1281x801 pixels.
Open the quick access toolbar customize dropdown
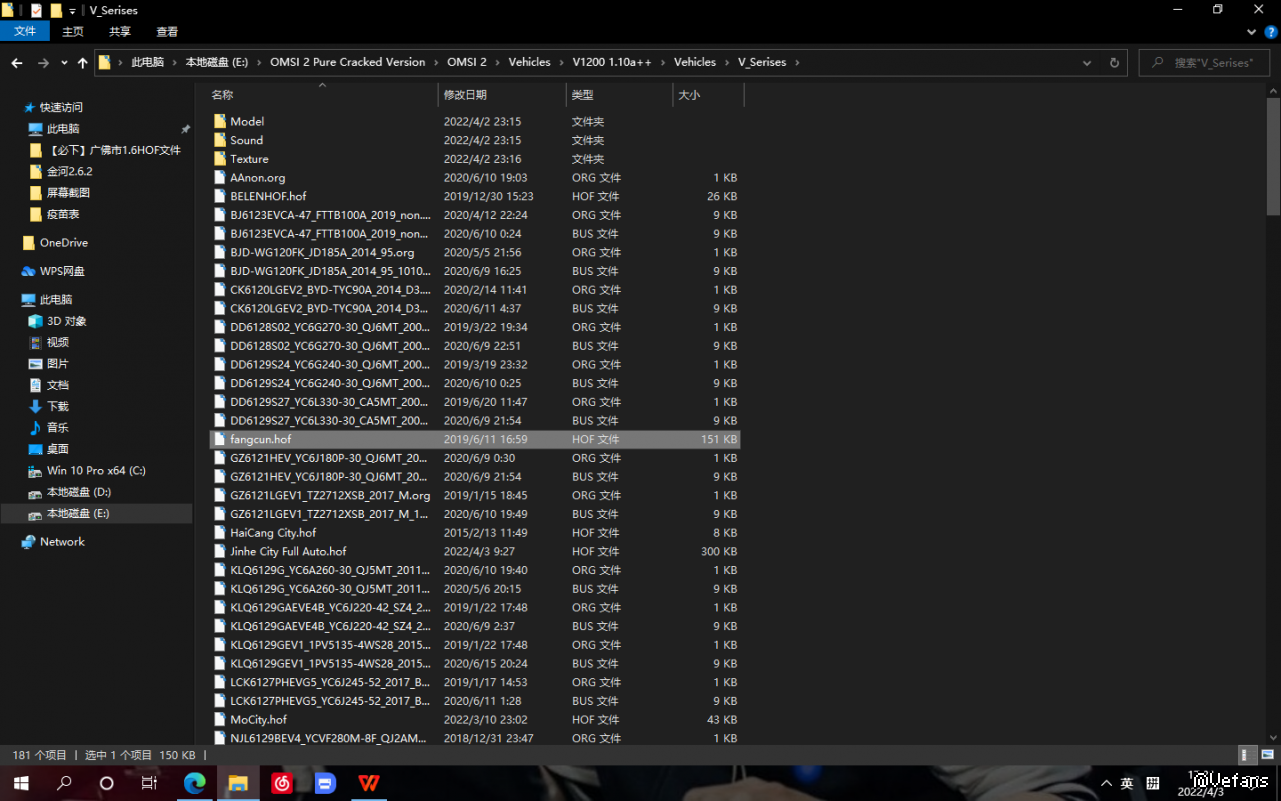pyautogui.click(x=72, y=10)
